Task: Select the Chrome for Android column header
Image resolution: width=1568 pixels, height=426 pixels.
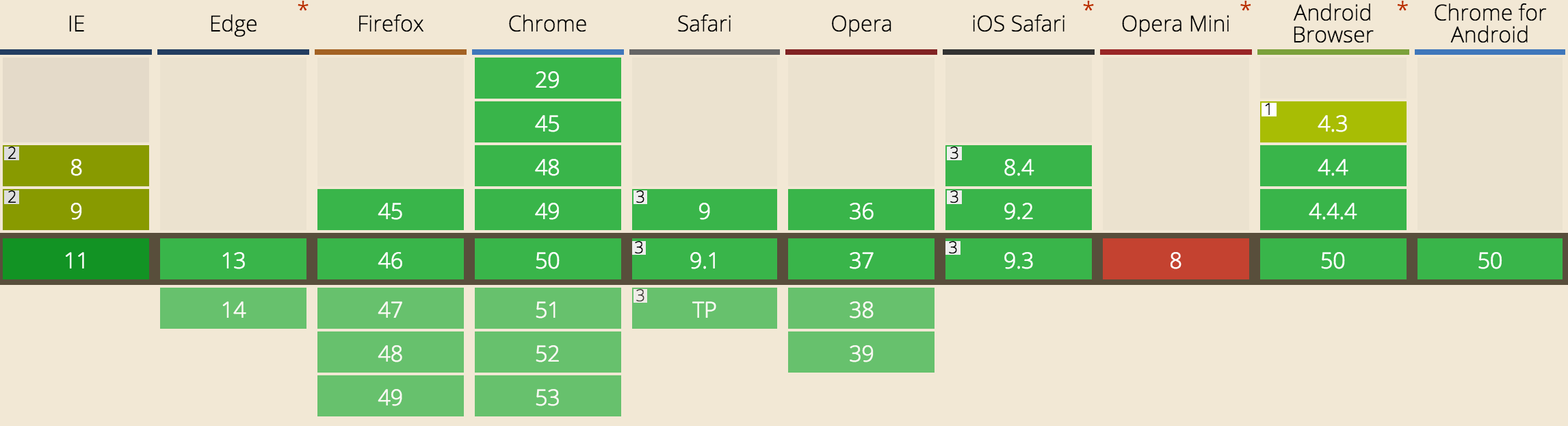Action: [1489, 24]
